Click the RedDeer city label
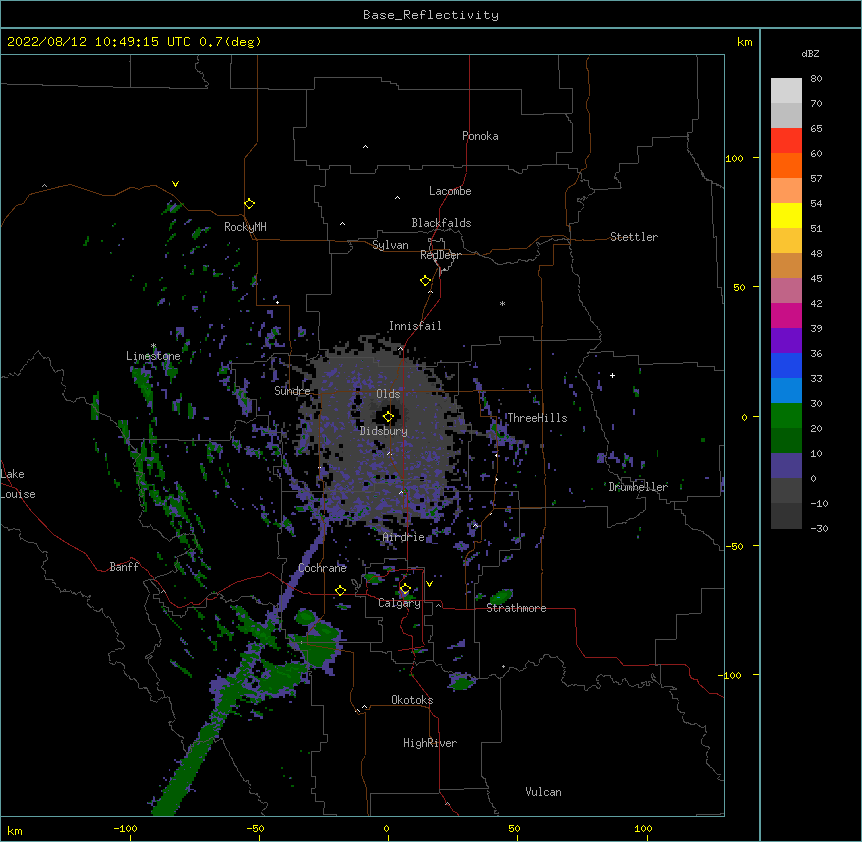The width and height of the screenshot is (862, 842). click(x=440, y=255)
